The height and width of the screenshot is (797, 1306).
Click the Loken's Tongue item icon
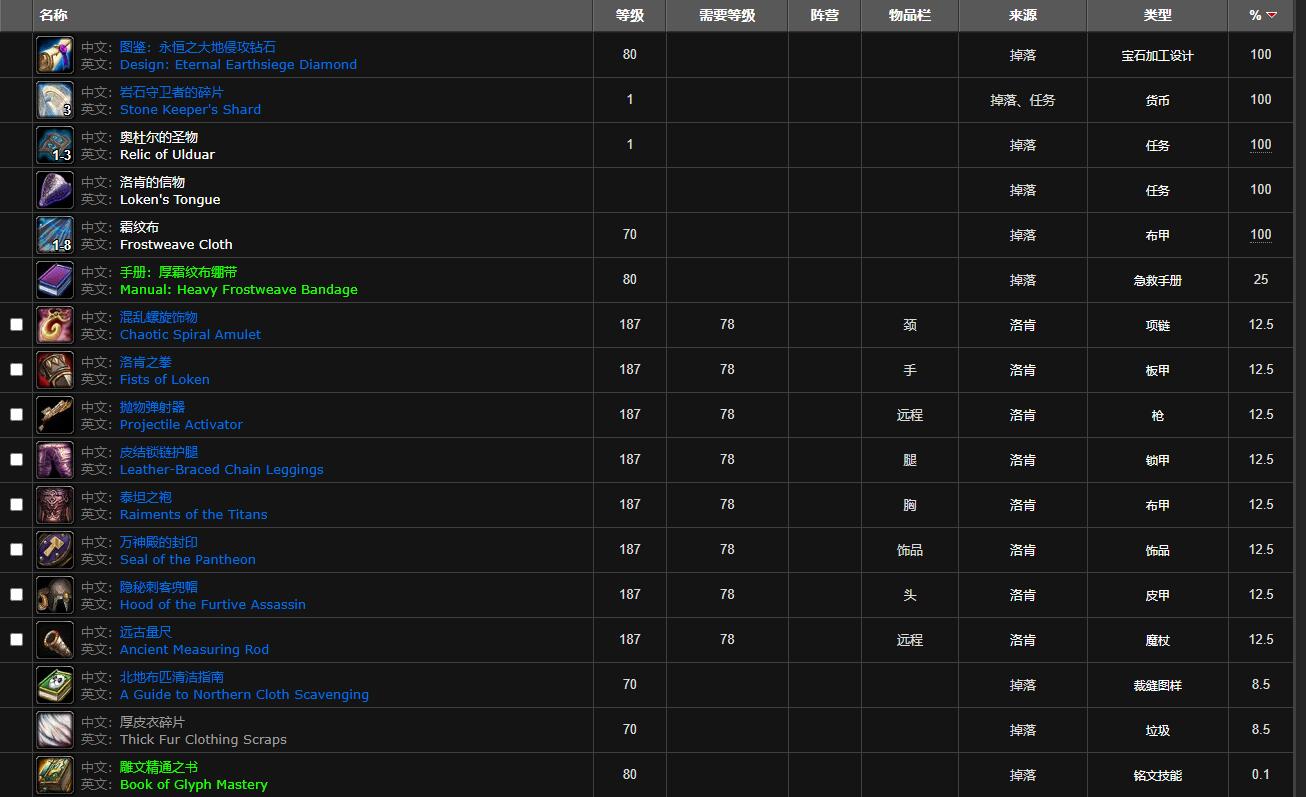pyautogui.click(x=55, y=190)
